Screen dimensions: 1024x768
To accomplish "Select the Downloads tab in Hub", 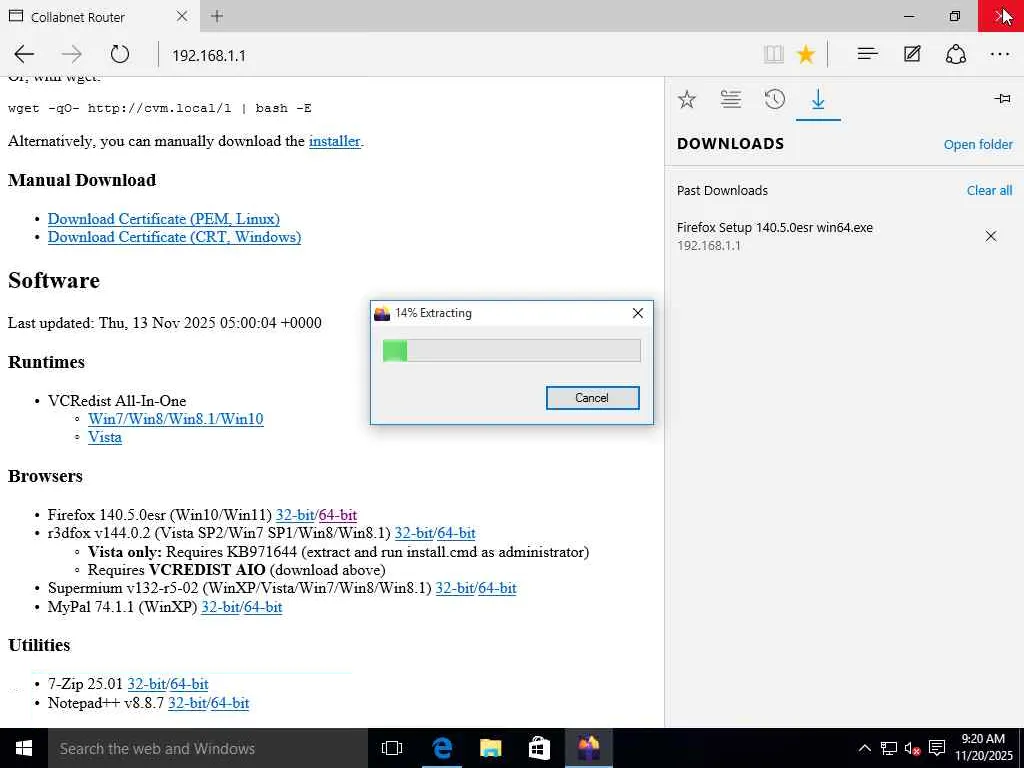I will [x=818, y=100].
